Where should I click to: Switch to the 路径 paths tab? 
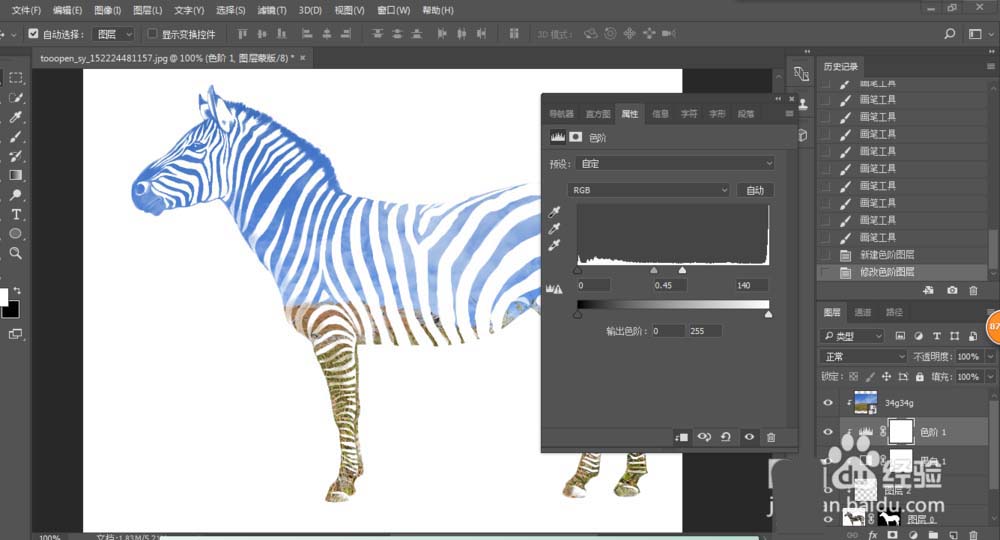[x=894, y=312]
